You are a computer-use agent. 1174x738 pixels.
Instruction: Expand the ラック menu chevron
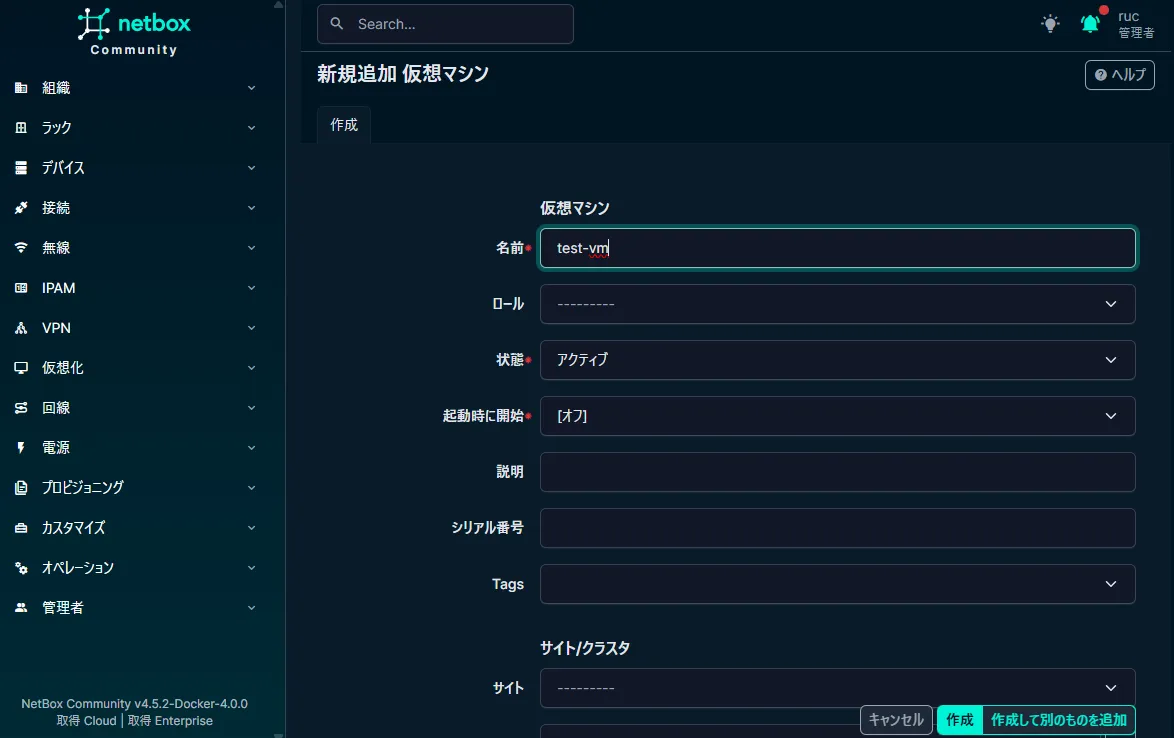pos(252,128)
